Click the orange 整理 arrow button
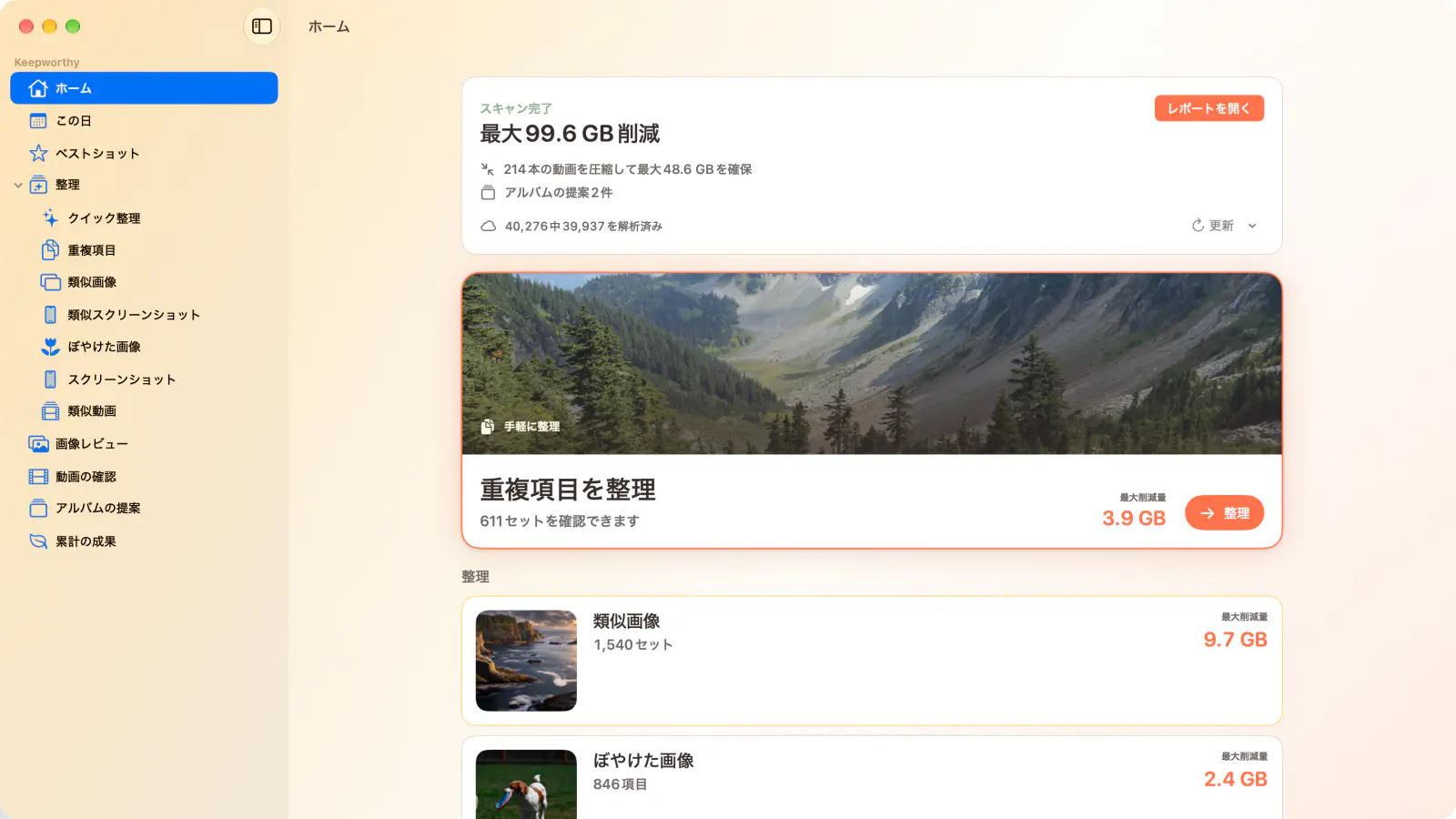This screenshot has height=819, width=1456. 1224,513
